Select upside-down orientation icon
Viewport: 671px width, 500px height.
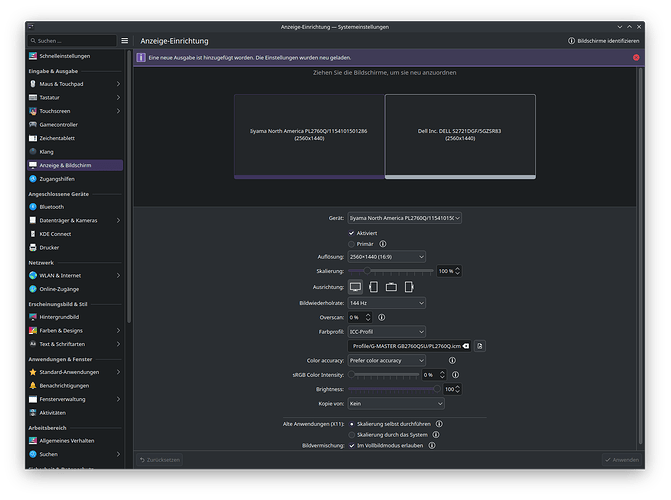click(391, 287)
